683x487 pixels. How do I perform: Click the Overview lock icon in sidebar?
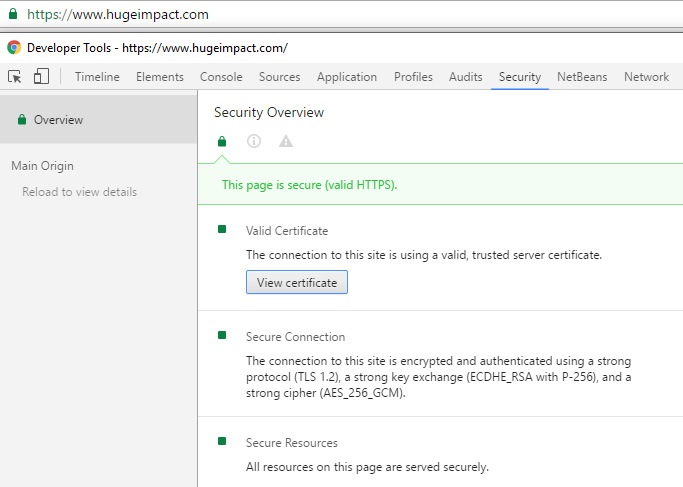[22, 119]
